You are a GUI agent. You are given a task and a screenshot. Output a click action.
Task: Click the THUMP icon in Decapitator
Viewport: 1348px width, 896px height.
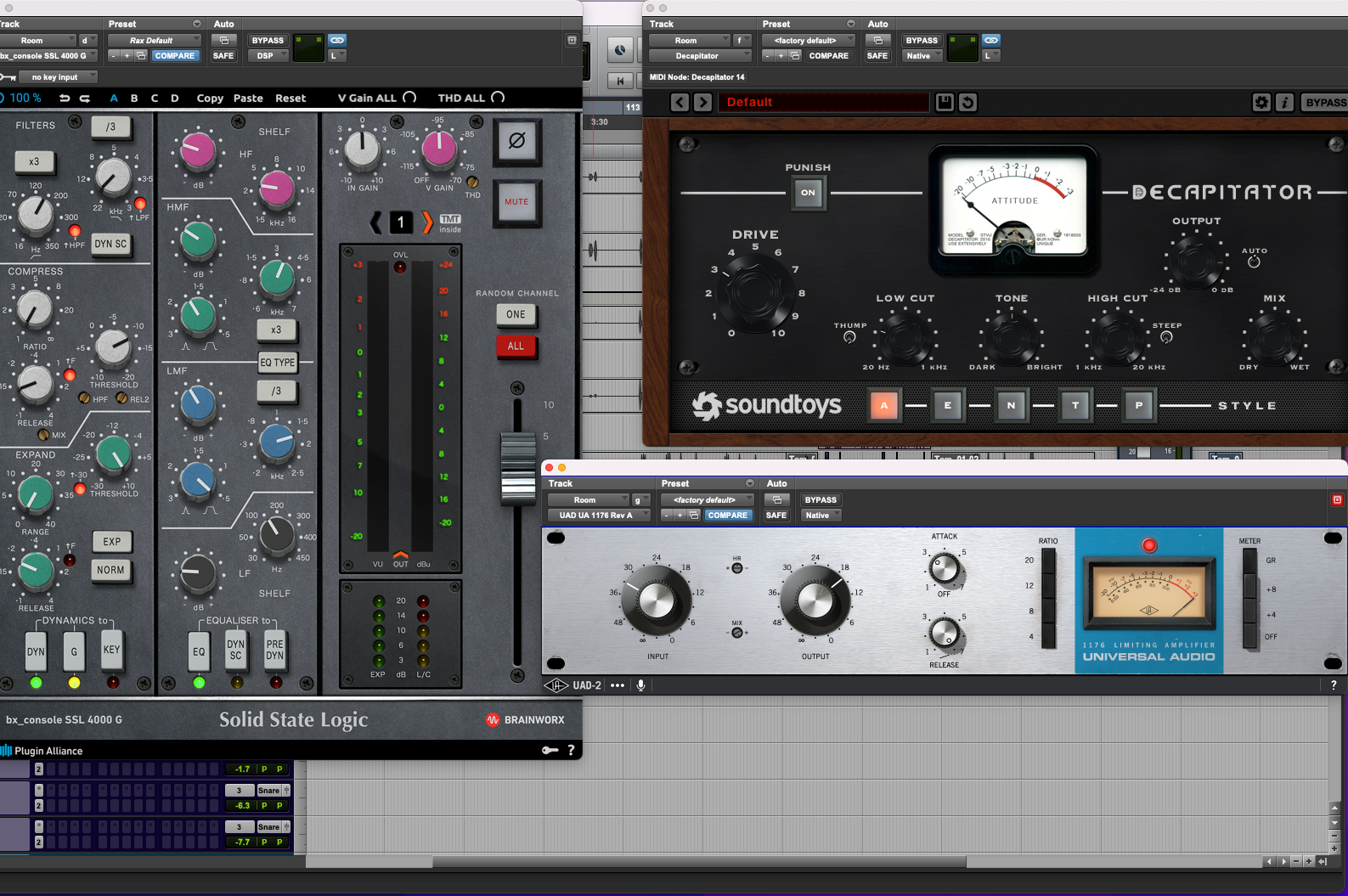(849, 337)
